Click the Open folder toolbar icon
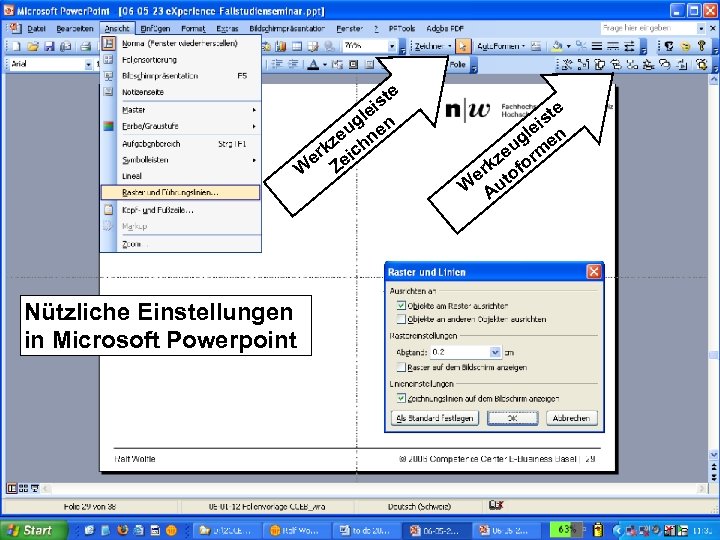Image resolution: width=720 pixels, height=540 pixels. point(33,46)
